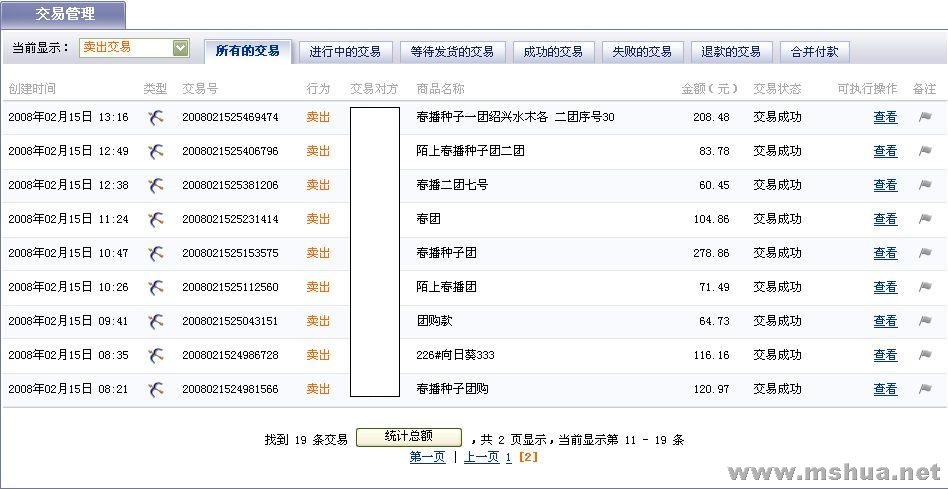Select the 等待发货的交易 tab
Viewport: 948px width, 489px height.
click(453, 52)
